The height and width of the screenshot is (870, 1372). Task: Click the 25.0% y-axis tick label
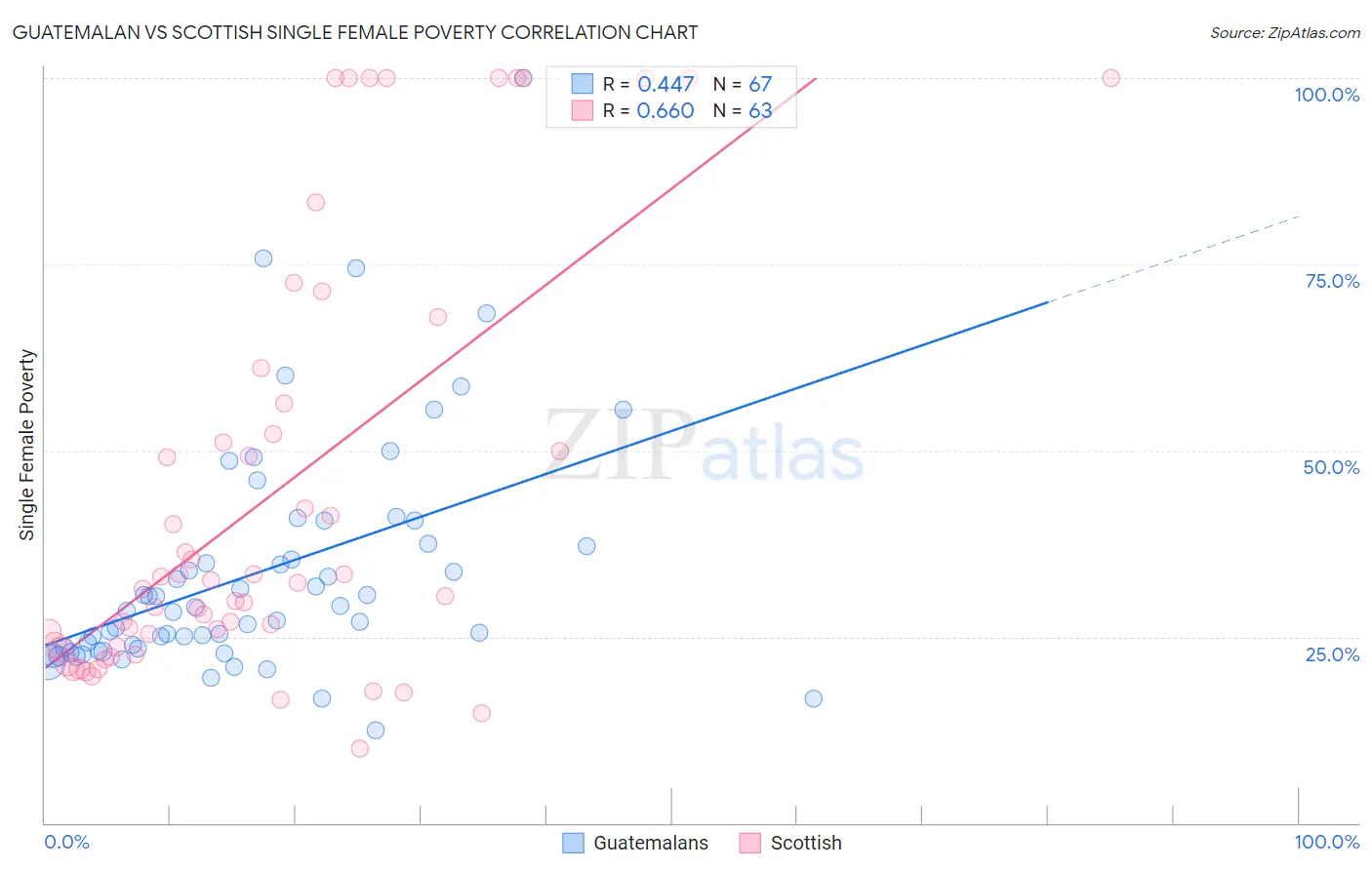coord(1332,654)
